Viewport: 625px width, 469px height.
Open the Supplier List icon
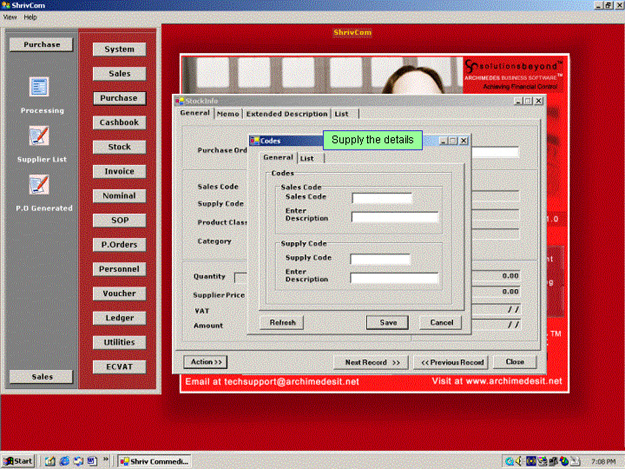(40, 136)
